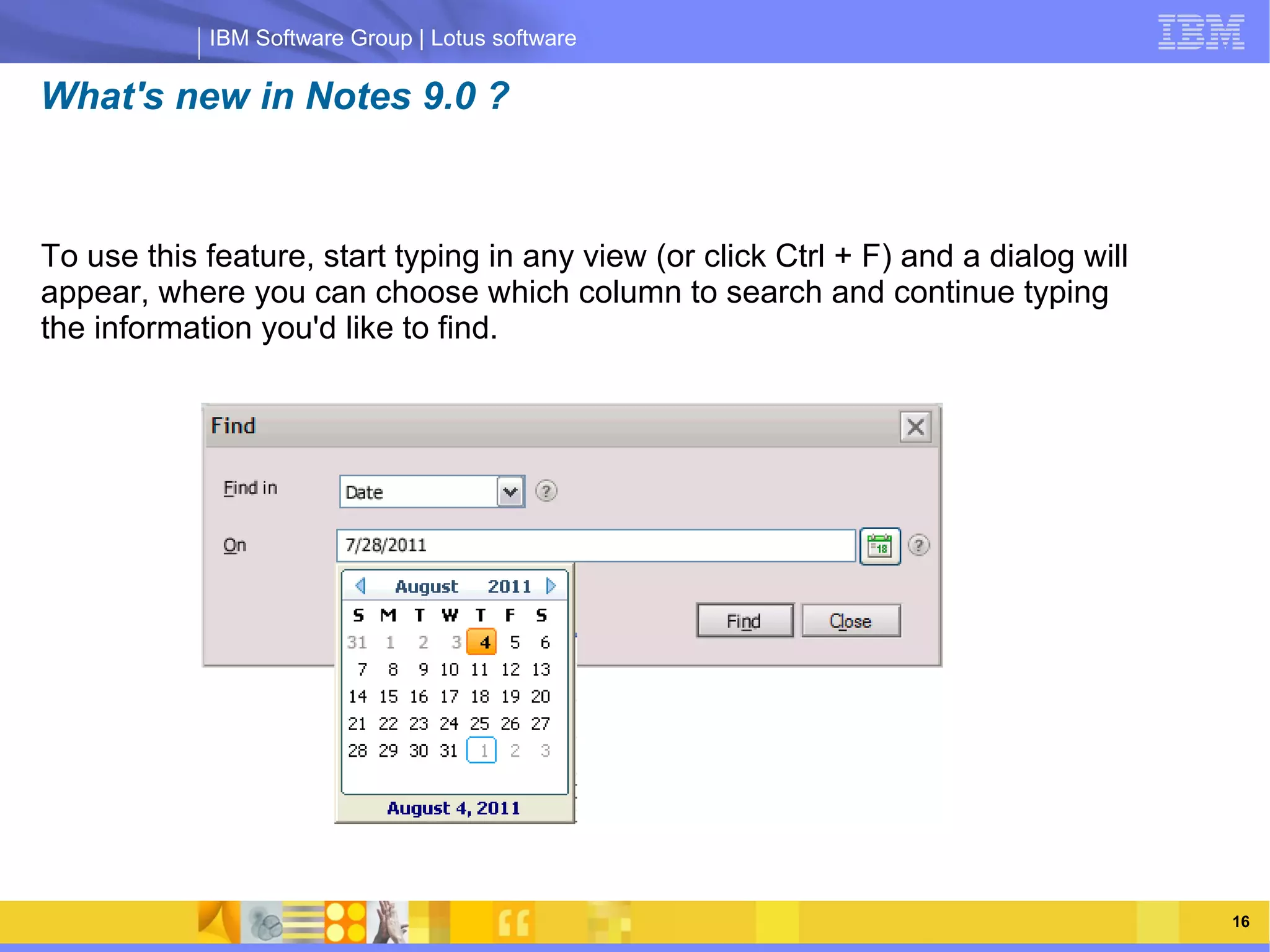Select the outlined September 1 day
This screenshot has width=1270, height=952.
(x=481, y=750)
